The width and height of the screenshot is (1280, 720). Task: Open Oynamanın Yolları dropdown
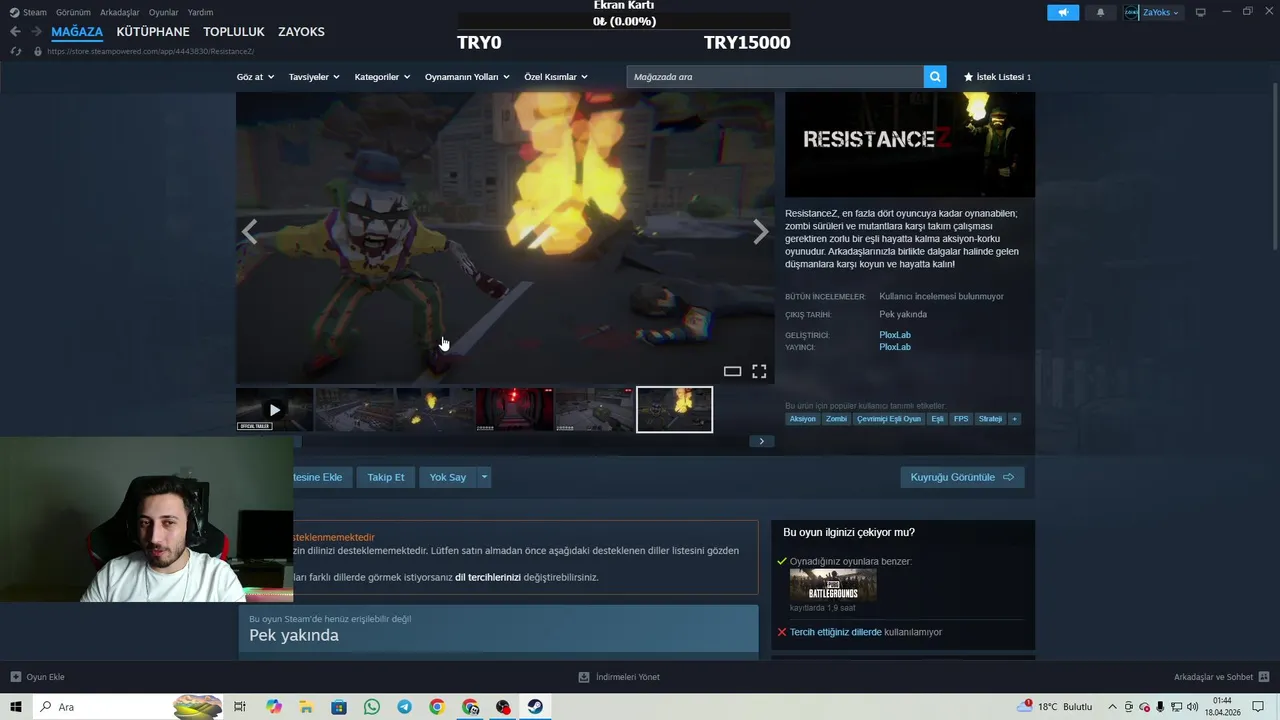coord(467,77)
